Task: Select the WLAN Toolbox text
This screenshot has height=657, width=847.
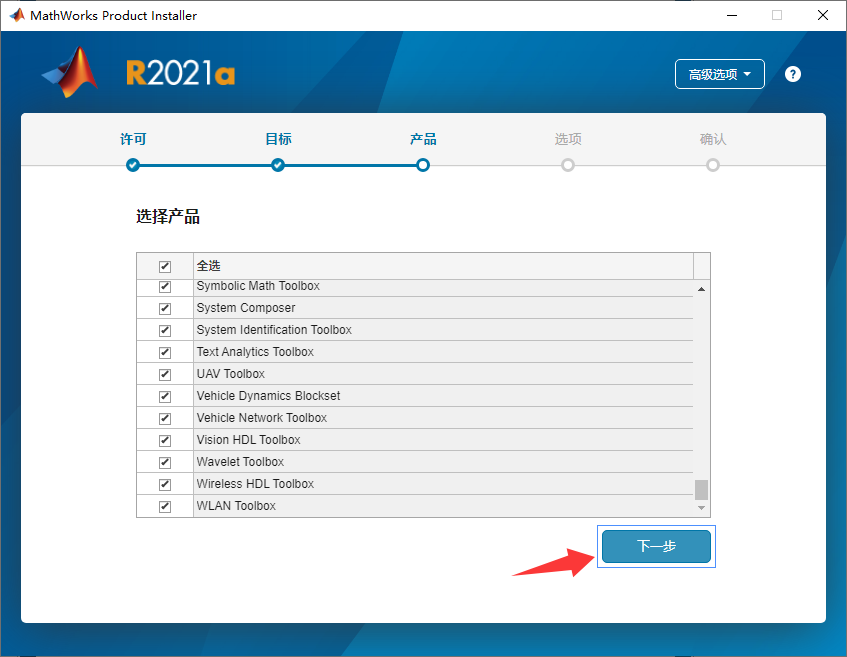Action: 236,506
